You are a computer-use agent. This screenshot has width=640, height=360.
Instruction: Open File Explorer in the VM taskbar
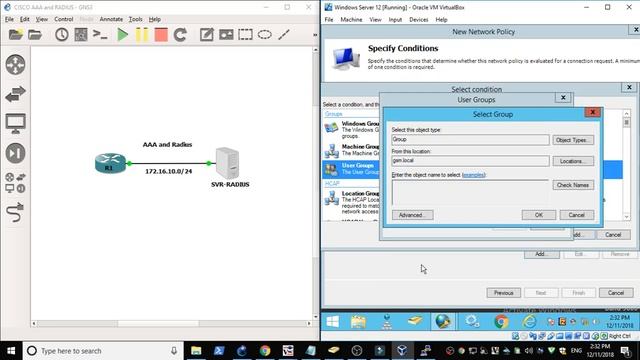click(x=358, y=322)
